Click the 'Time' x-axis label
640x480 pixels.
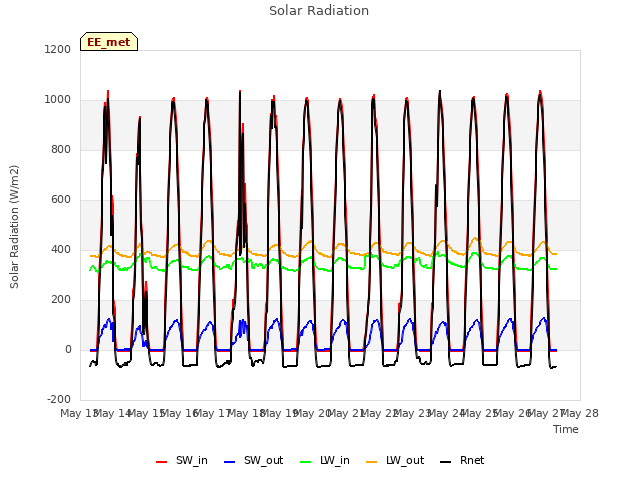pyautogui.click(x=566, y=429)
